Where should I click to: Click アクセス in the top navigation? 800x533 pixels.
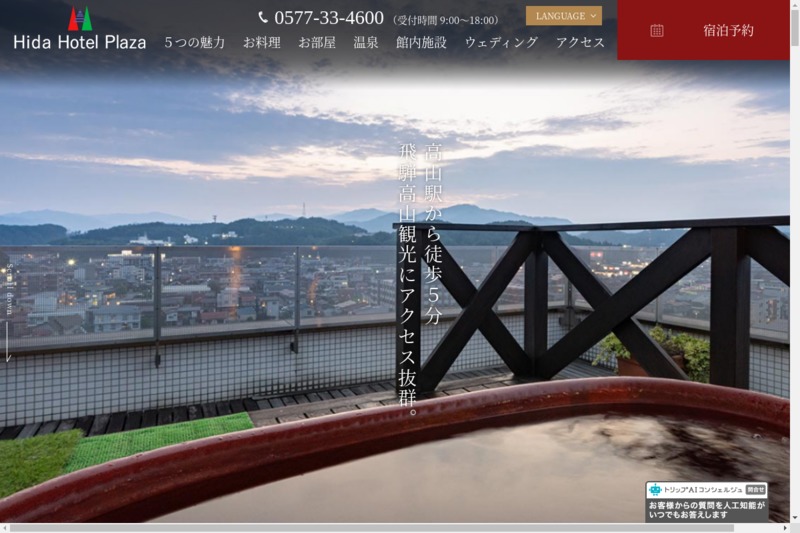click(x=580, y=42)
